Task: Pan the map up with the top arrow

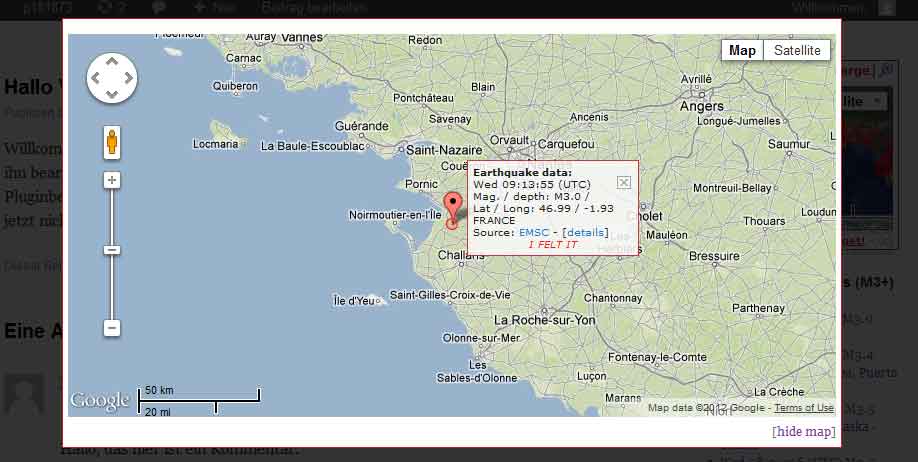Action: [112, 61]
